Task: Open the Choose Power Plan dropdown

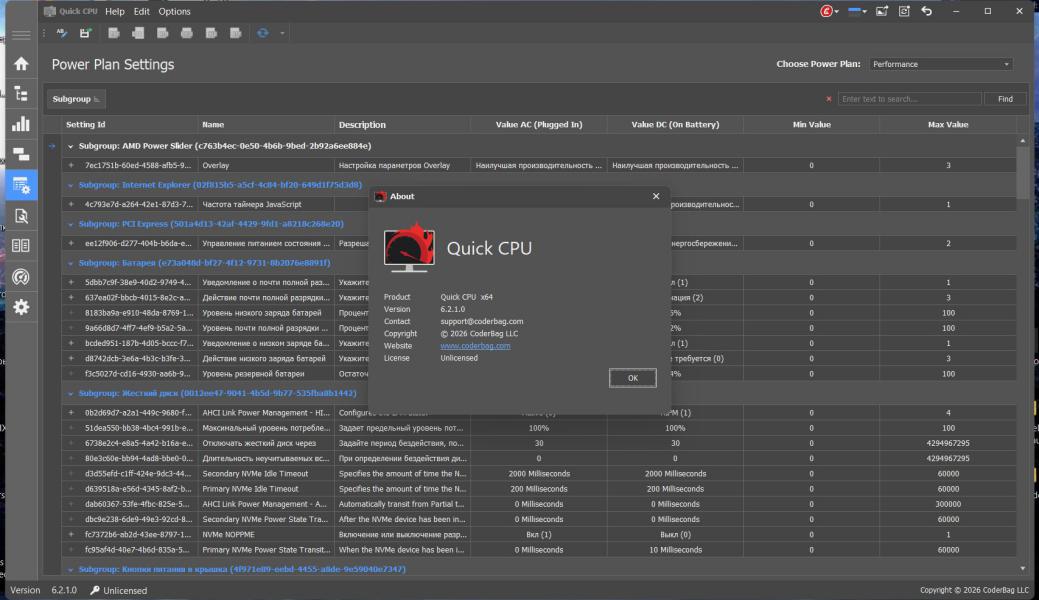Action: (x=940, y=64)
